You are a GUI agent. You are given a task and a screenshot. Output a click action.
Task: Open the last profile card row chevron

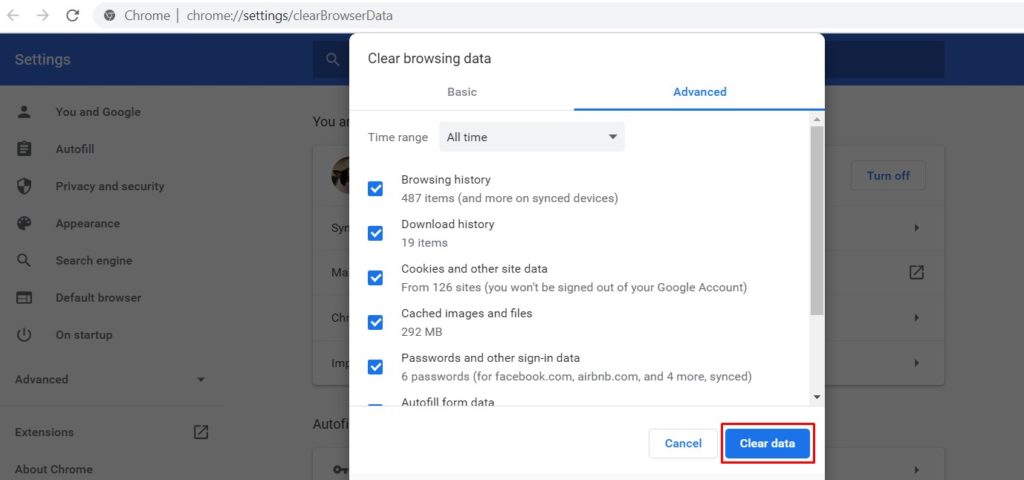[x=917, y=362]
